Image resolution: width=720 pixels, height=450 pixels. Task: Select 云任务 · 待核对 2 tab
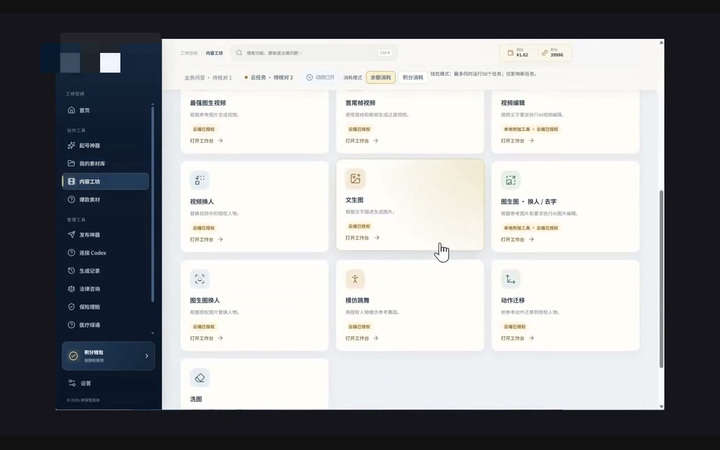269,78
